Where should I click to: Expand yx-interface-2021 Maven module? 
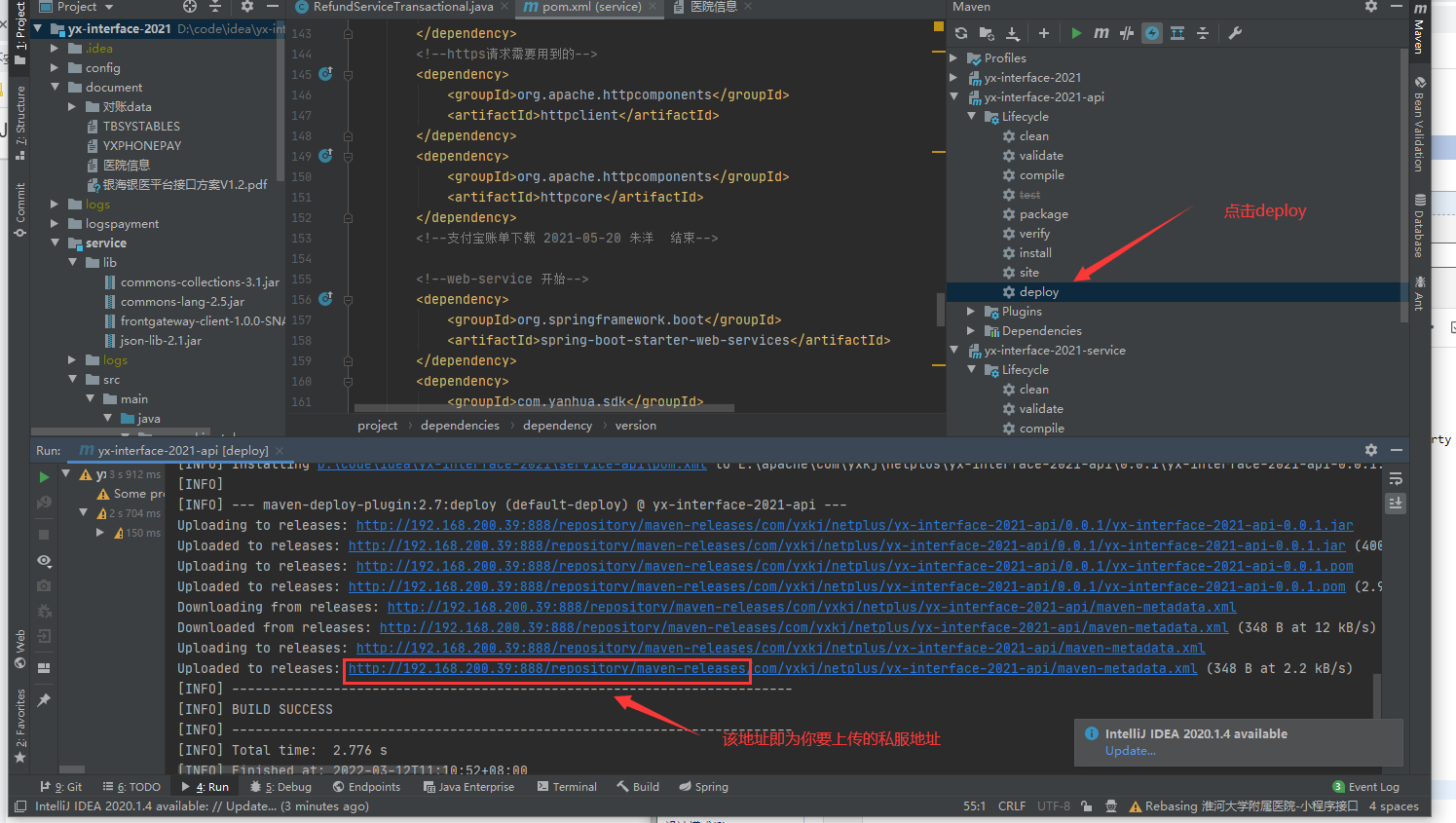coord(953,77)
